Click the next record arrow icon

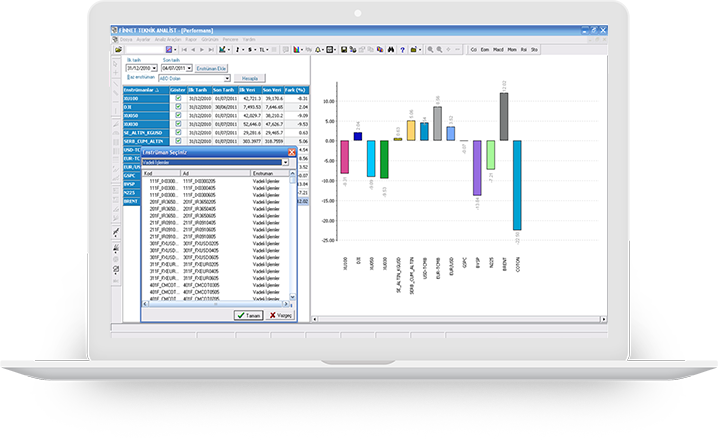(202, 49)
